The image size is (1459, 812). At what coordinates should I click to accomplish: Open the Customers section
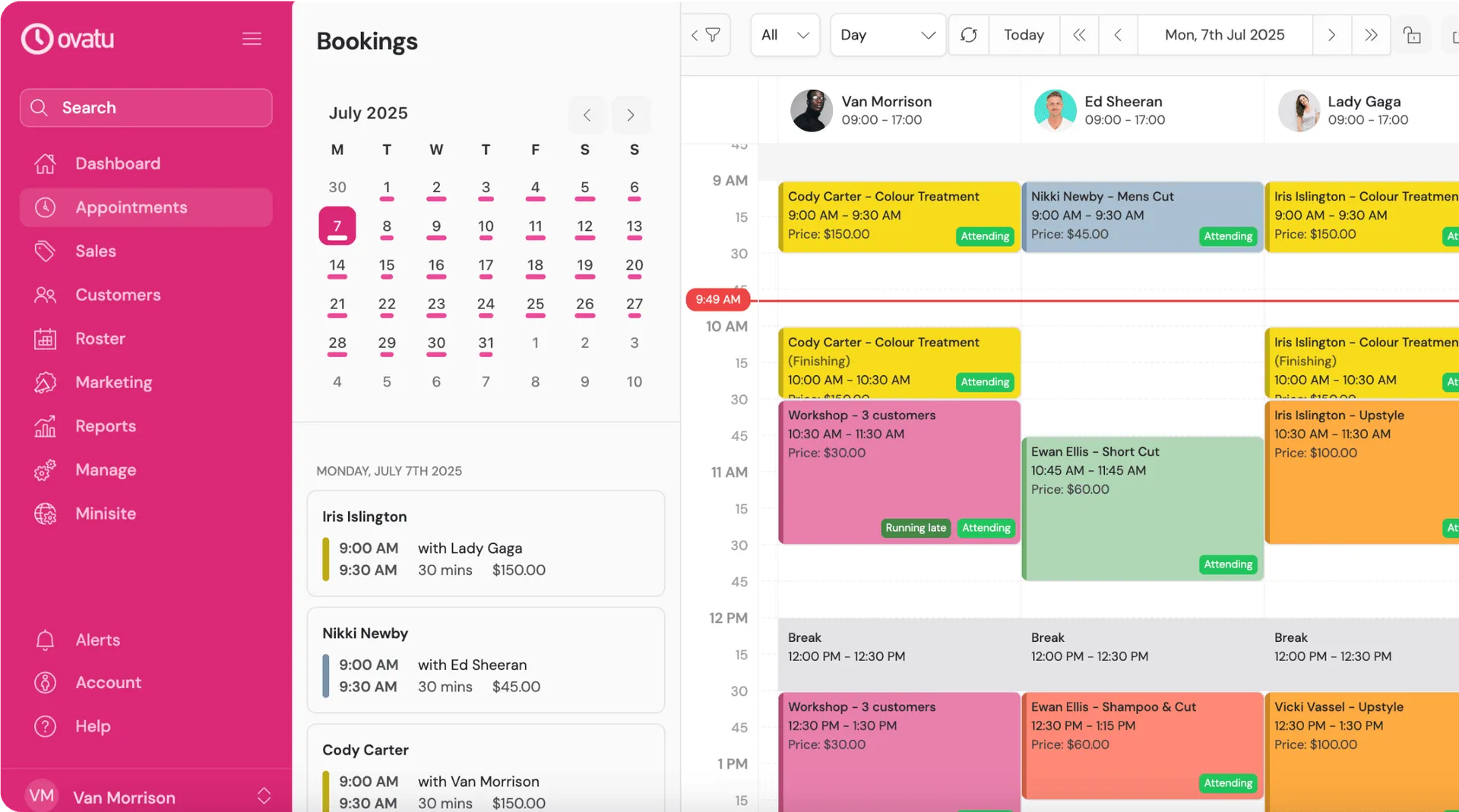(x=117, y=295)
